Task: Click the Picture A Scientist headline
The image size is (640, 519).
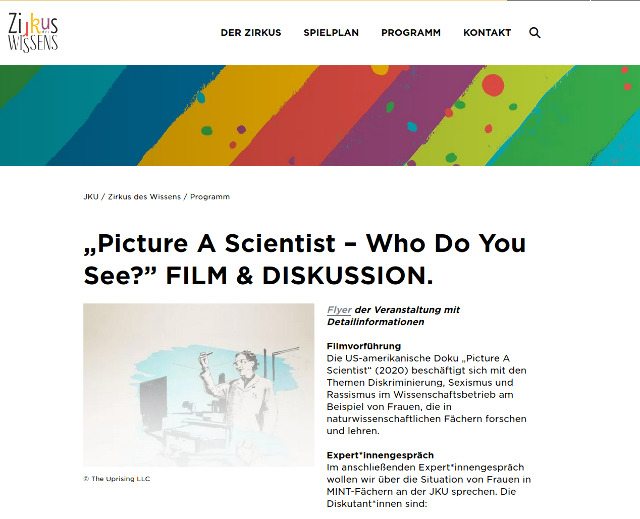Action: click(x=304, y=258)
